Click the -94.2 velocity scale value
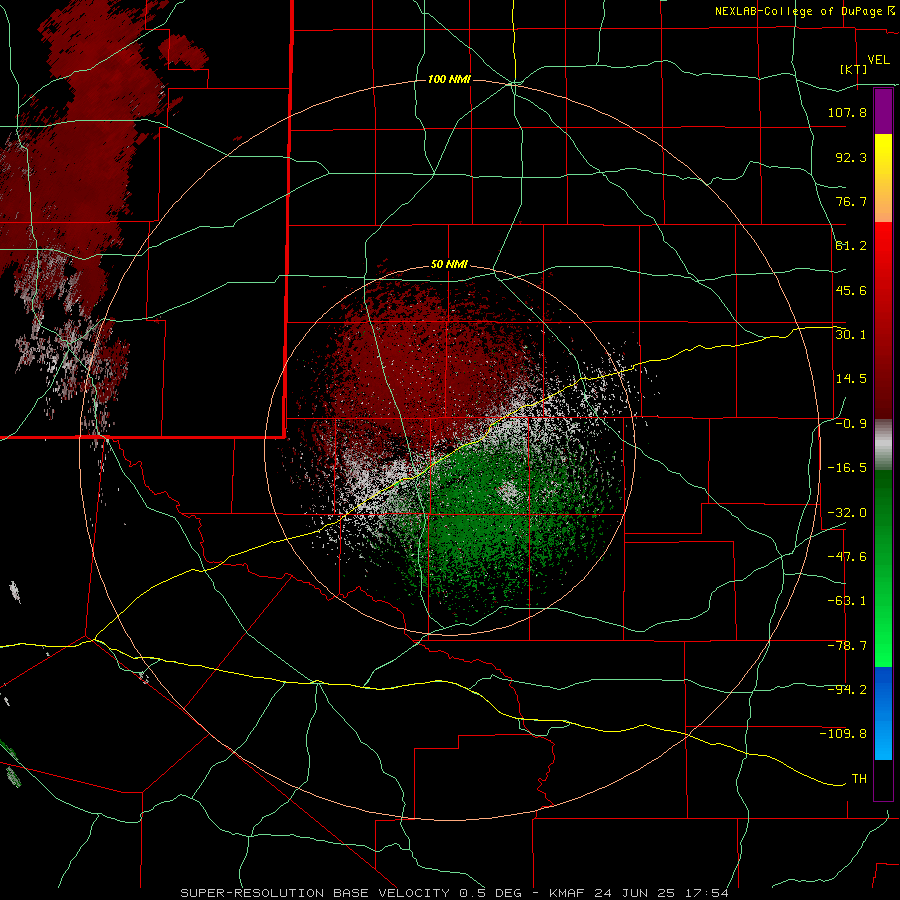This screenshot has width=900, height=900. [847, 690]
